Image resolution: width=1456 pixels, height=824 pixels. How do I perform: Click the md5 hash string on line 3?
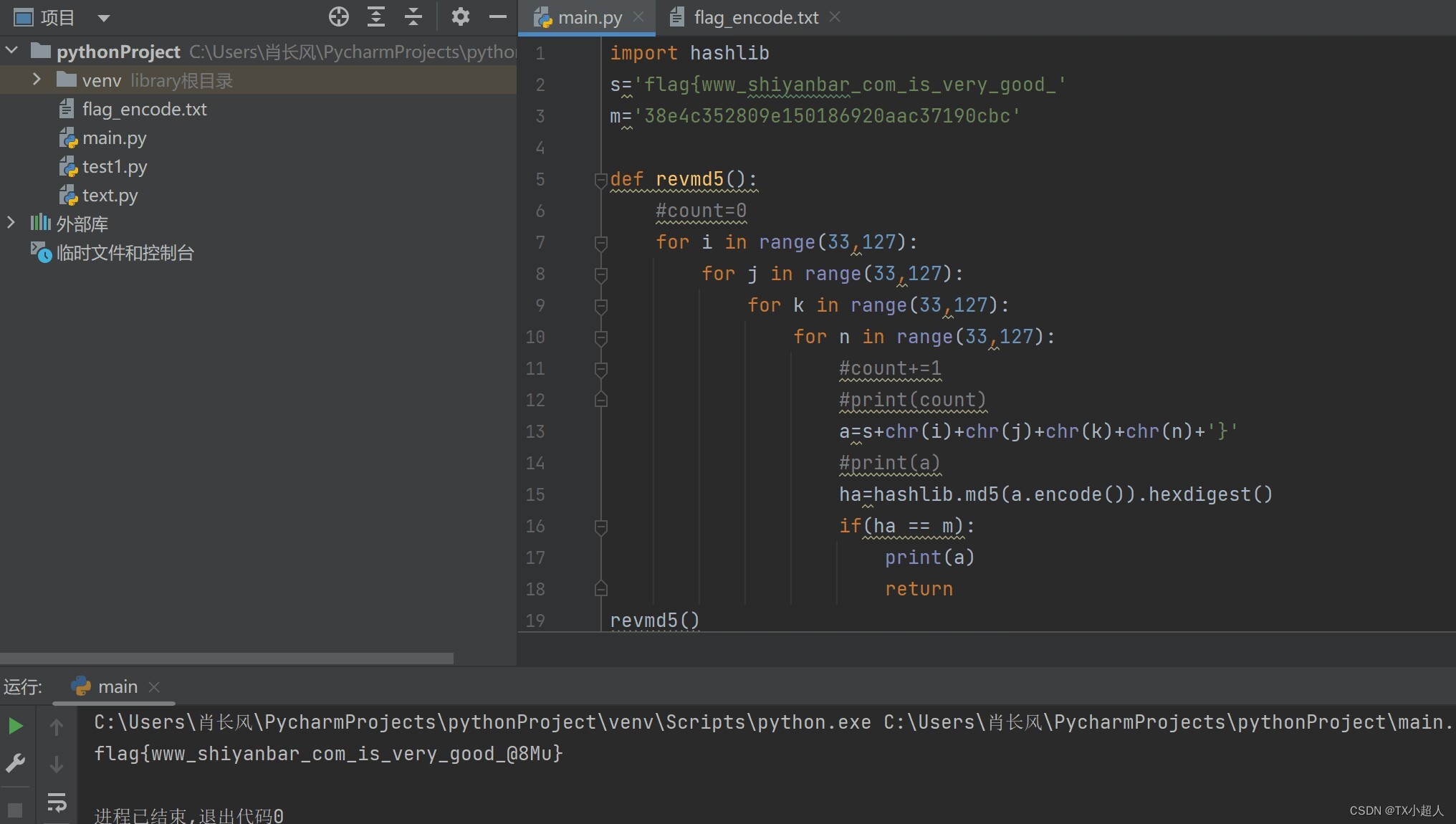point(827,116)
